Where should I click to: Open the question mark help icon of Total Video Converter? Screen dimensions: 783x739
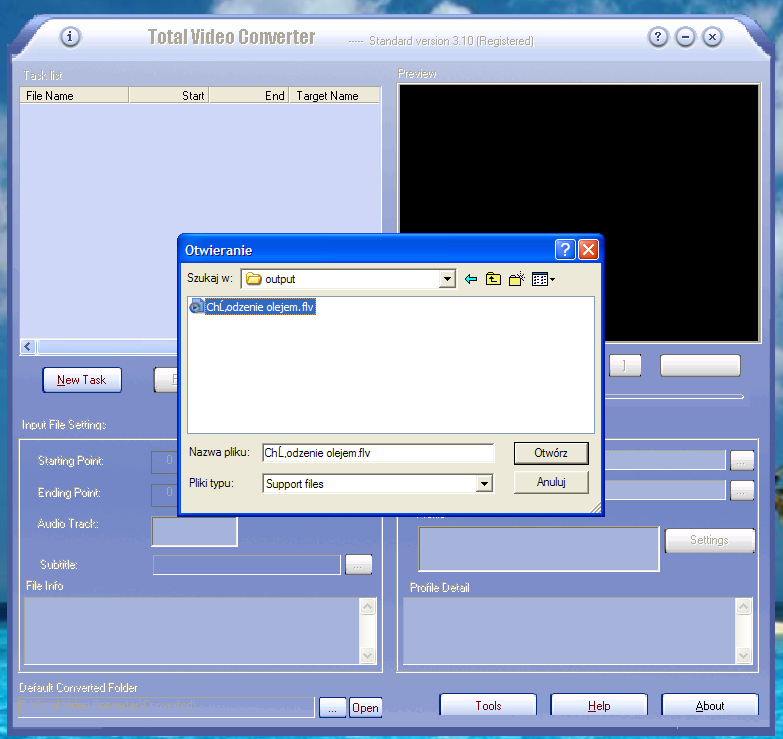[x=658, y=36]
